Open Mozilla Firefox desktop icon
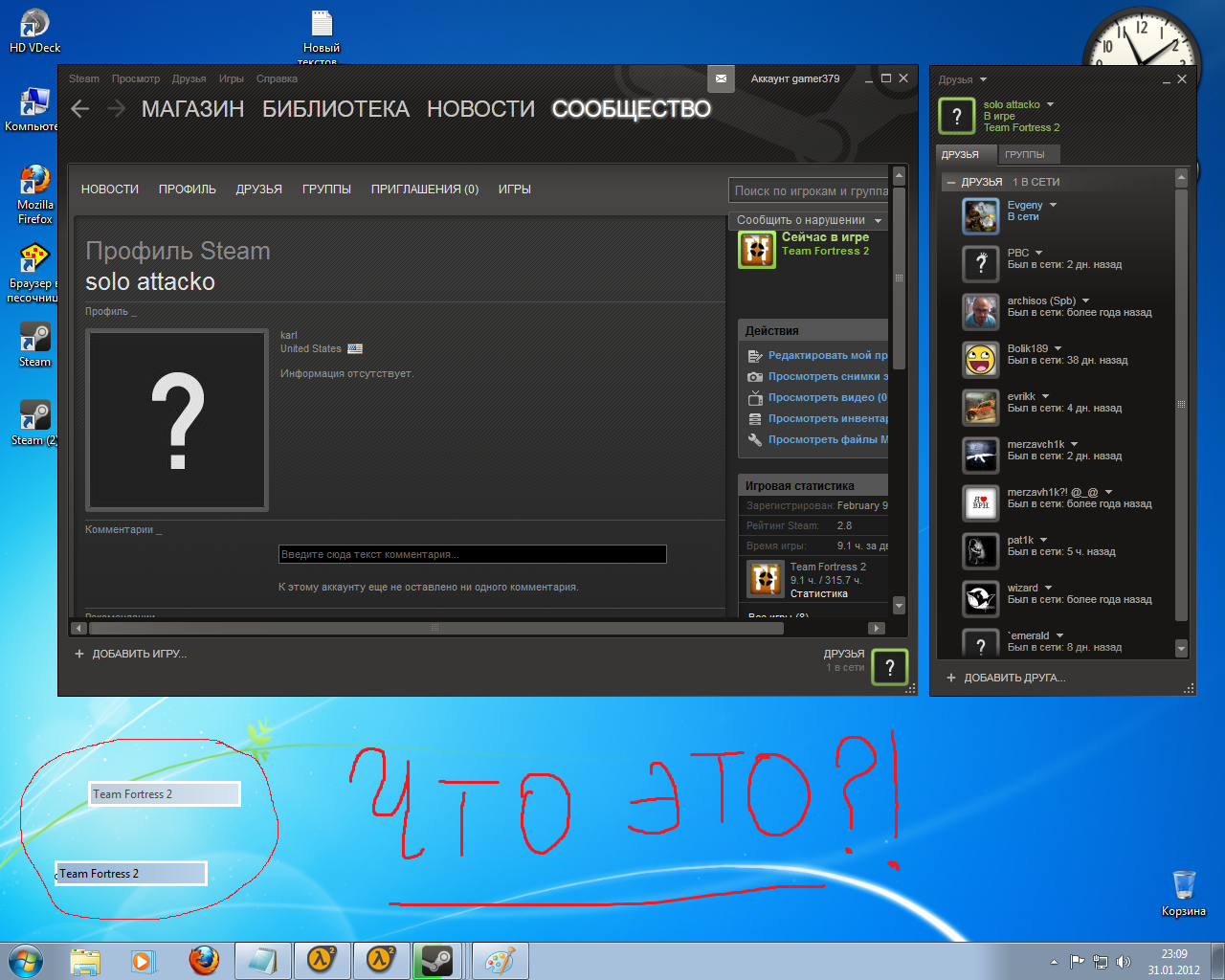This screenshot has width=1225, height=980. 35,194
